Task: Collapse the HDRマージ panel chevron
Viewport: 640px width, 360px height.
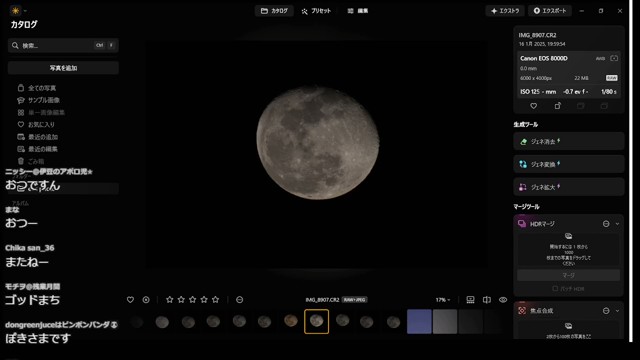Action: pos(617,224)
